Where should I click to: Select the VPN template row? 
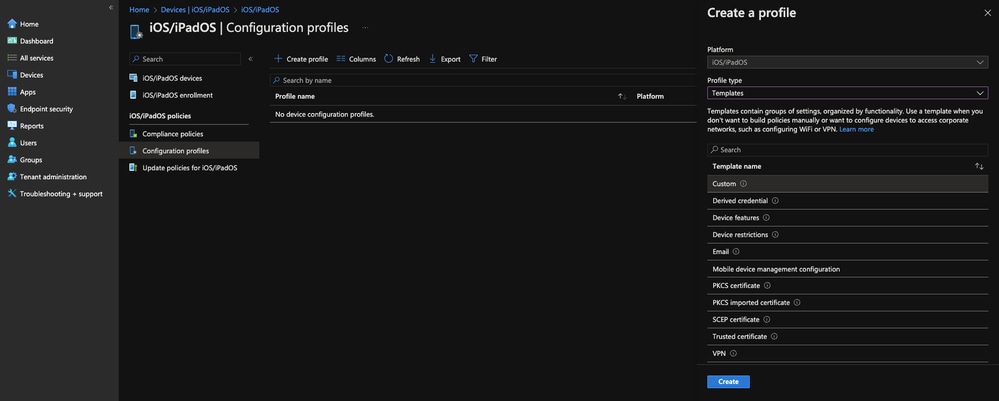tap(847, 353)
